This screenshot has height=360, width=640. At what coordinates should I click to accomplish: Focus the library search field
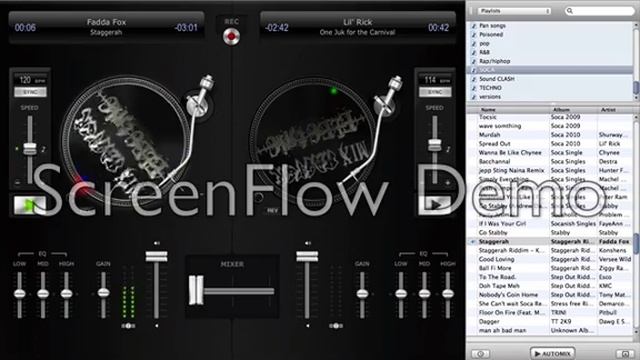pyautogui.click(x=599, y=11)
